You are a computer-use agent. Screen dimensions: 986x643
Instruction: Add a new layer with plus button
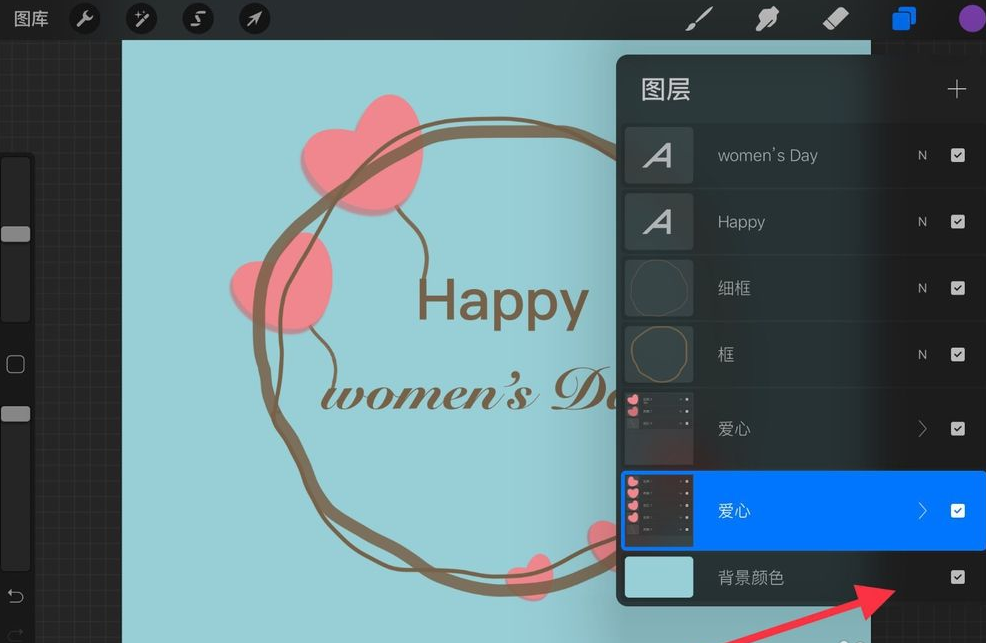point(956,88)
